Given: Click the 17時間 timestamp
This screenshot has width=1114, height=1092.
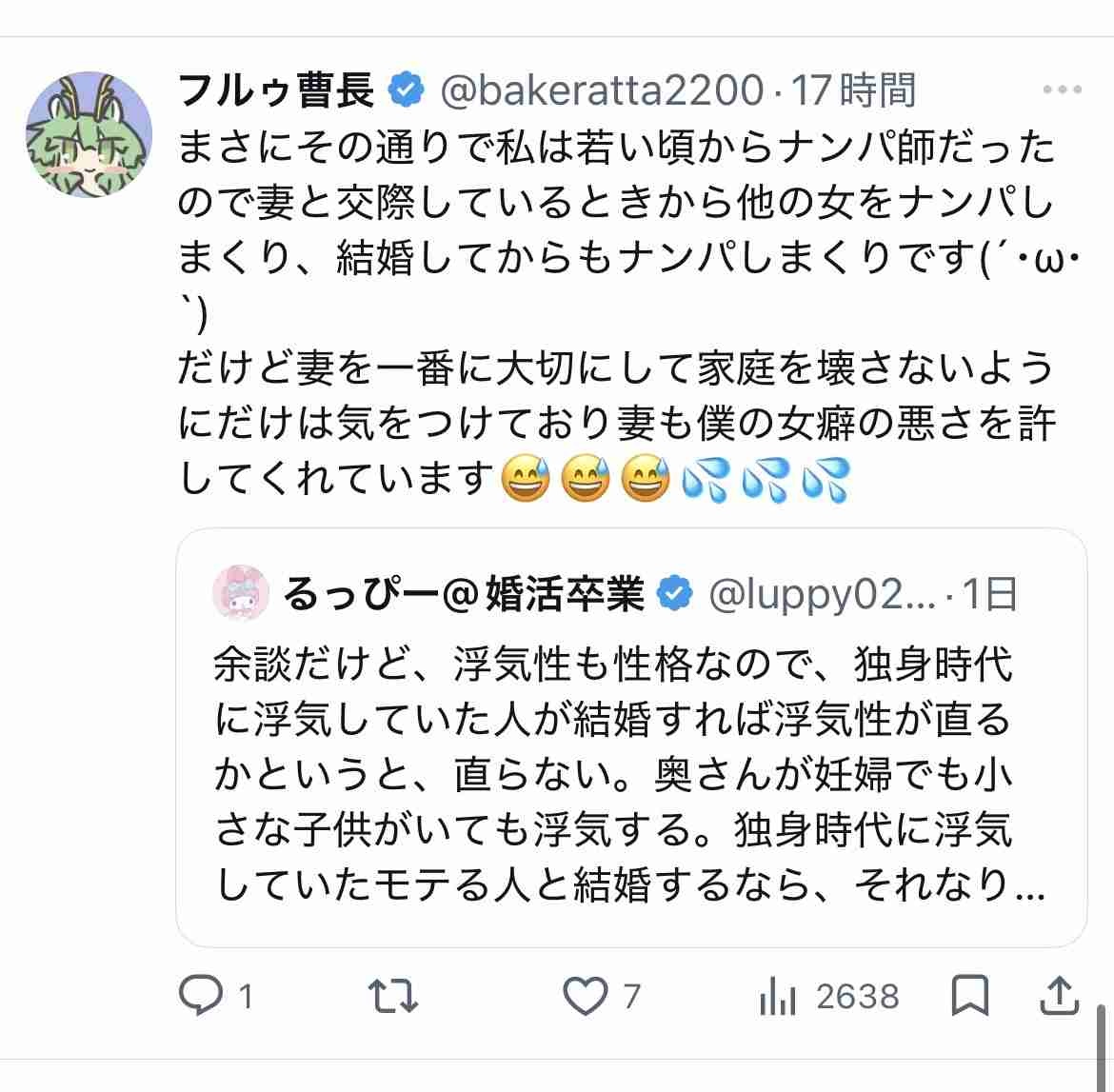Looking at the screenshot, I should [x=855, y=91].
